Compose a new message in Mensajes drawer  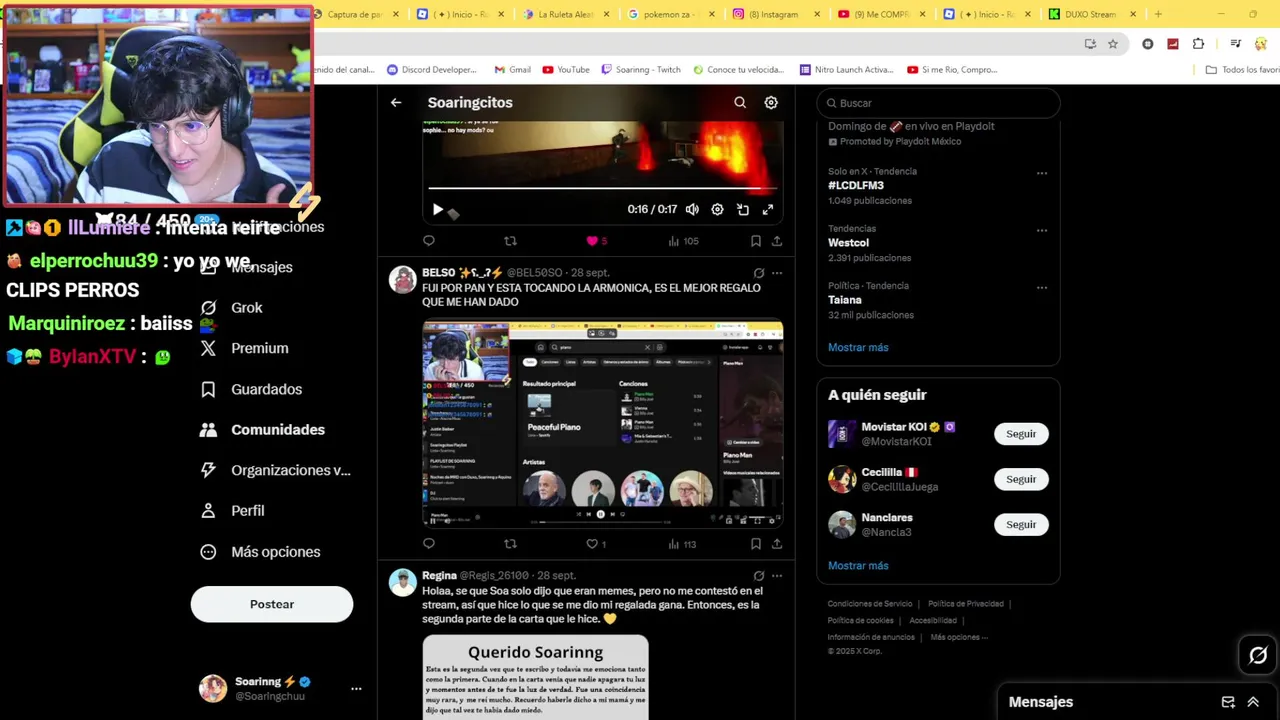(1228, 702)
